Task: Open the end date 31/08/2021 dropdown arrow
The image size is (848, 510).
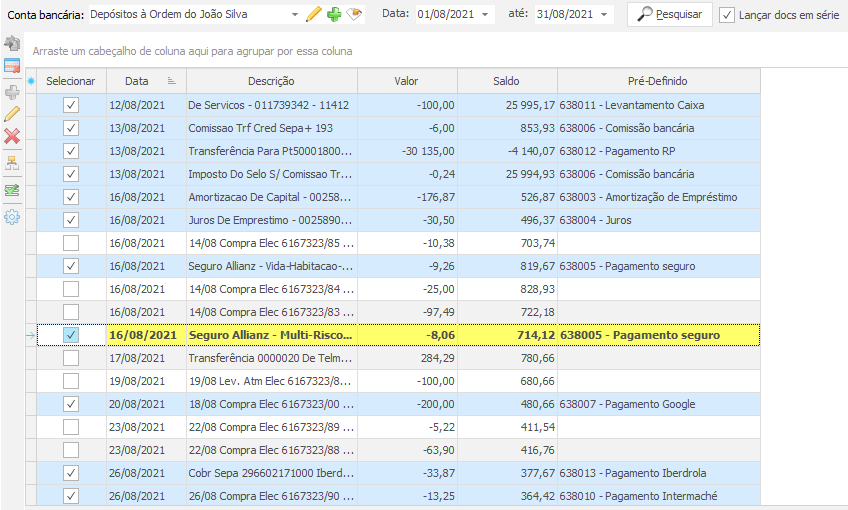Action: click(604, 15)
